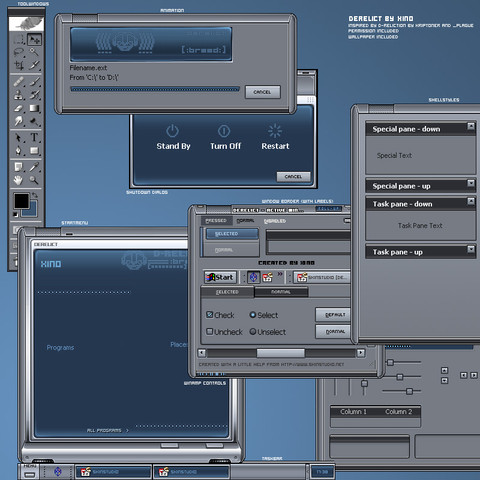Open the Programs menu entry
This screenshot has height=480, width=480.
[x=60, y=348]
